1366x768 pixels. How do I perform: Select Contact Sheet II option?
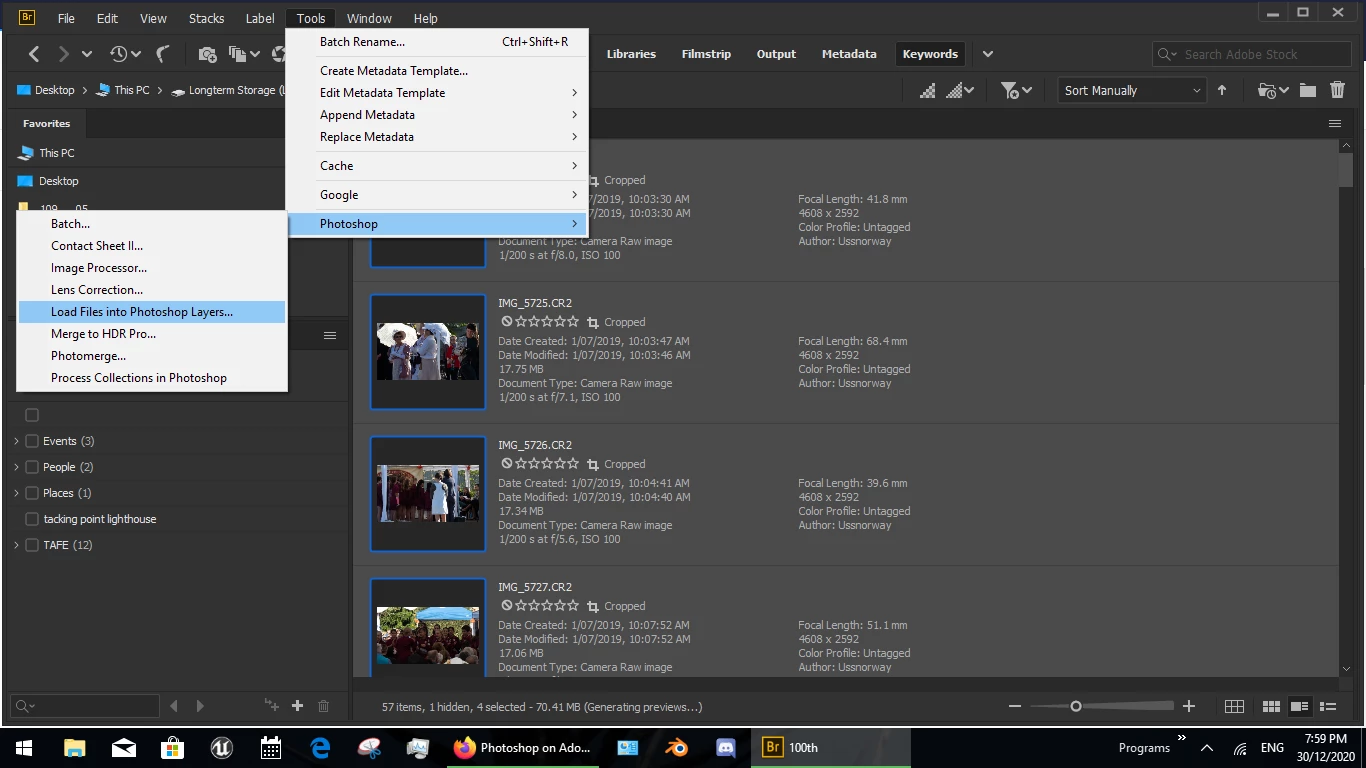tap(151, 246)
